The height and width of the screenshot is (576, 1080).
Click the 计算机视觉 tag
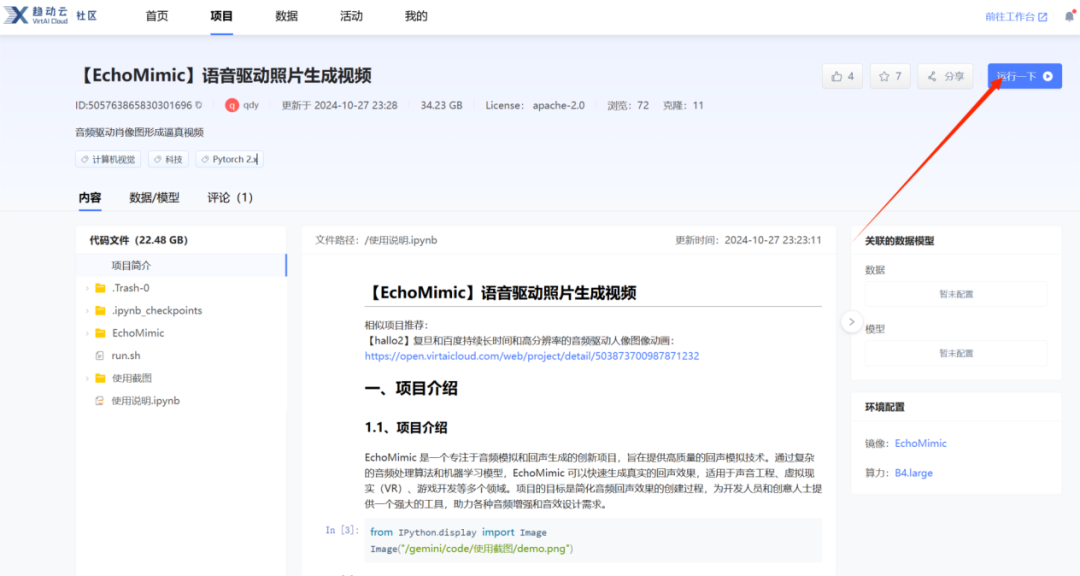pyautogui.click(x=108, y=159)
